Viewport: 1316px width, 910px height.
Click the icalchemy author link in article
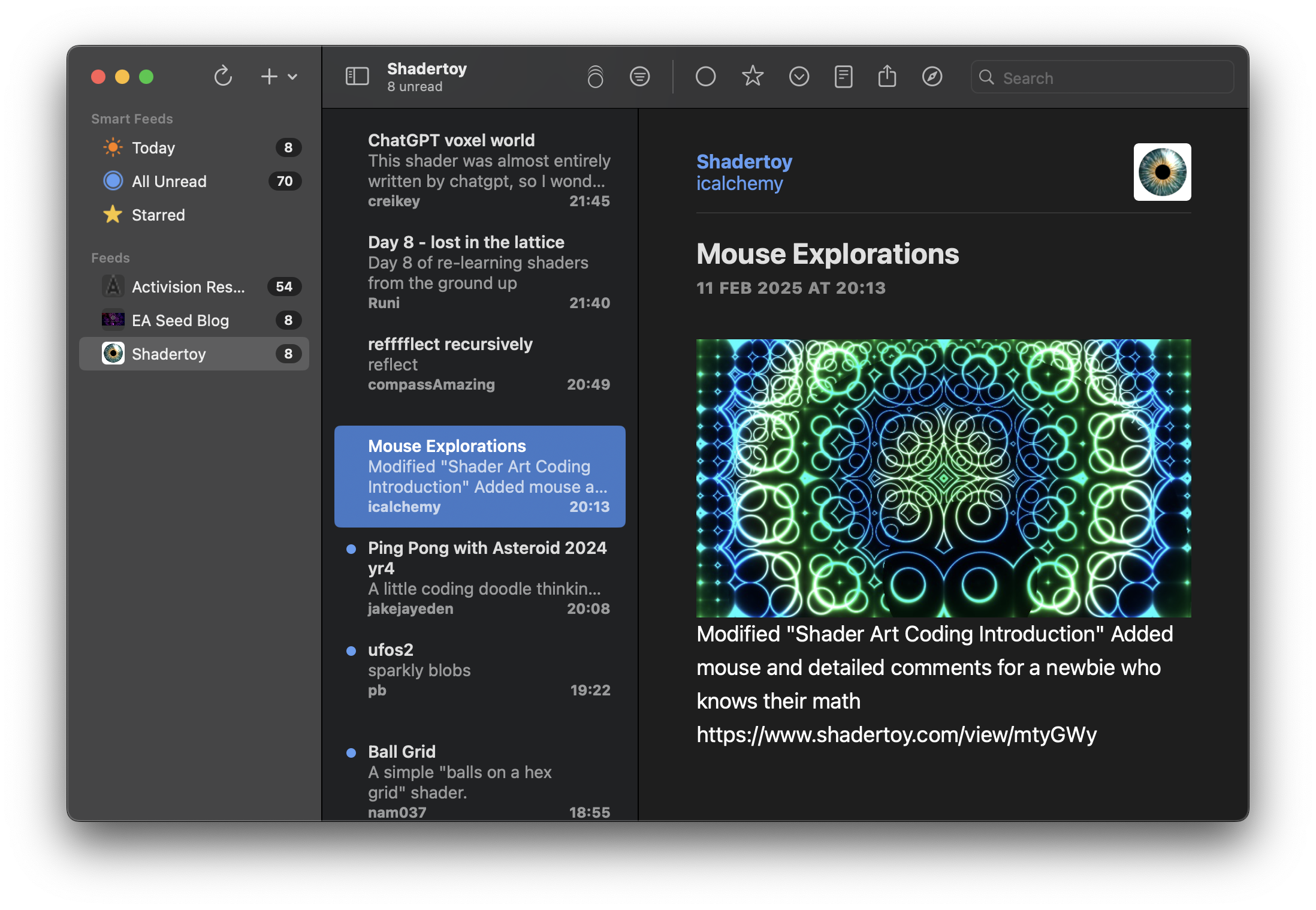click(x=740, y=183)
